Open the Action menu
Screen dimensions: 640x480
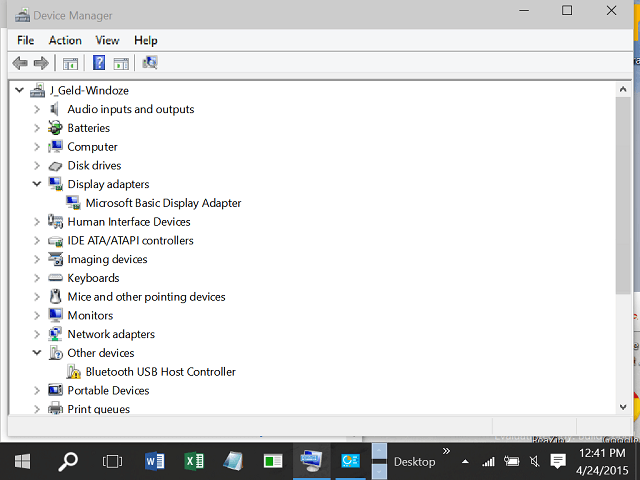point(65,40)
